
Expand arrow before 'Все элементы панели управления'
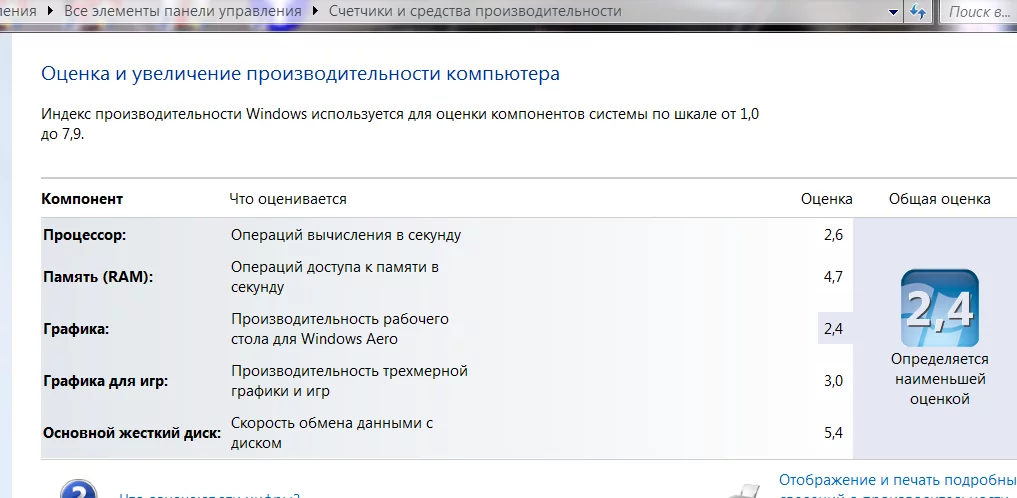tap(51, 11)
